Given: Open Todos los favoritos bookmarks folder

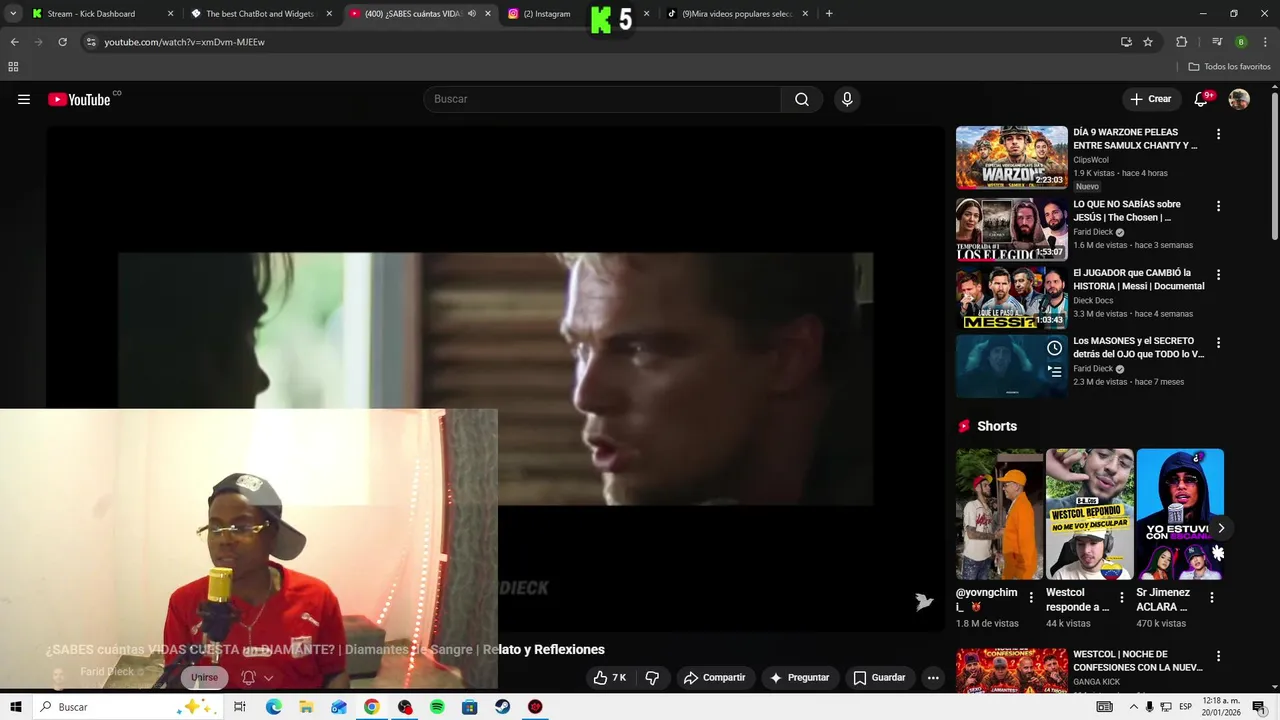Looking at the screenshot, I should [x=1229, y=67].
